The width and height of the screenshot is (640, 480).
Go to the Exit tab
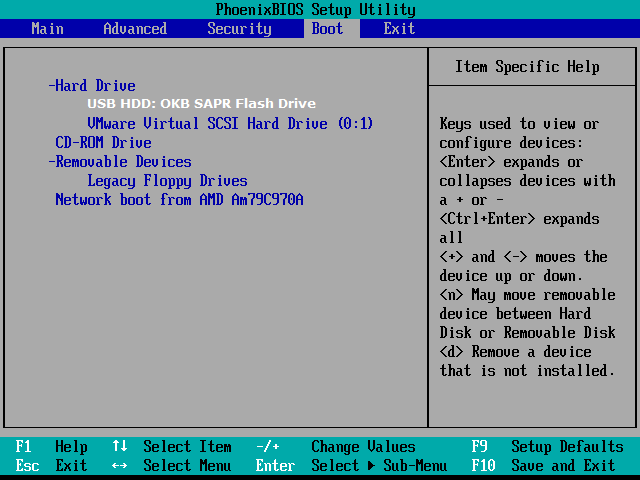click(x=399, y=29)
